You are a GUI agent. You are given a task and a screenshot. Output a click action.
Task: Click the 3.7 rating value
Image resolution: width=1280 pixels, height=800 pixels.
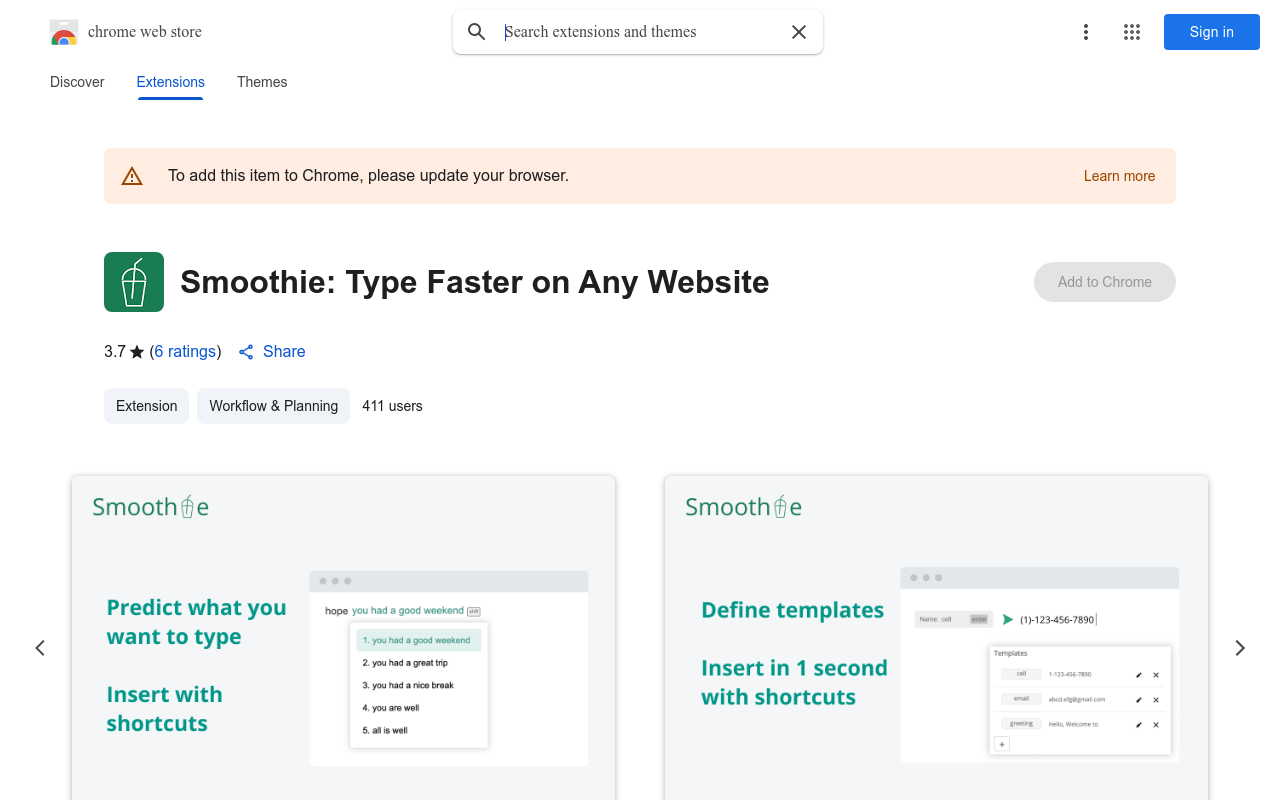coord(115,352)
